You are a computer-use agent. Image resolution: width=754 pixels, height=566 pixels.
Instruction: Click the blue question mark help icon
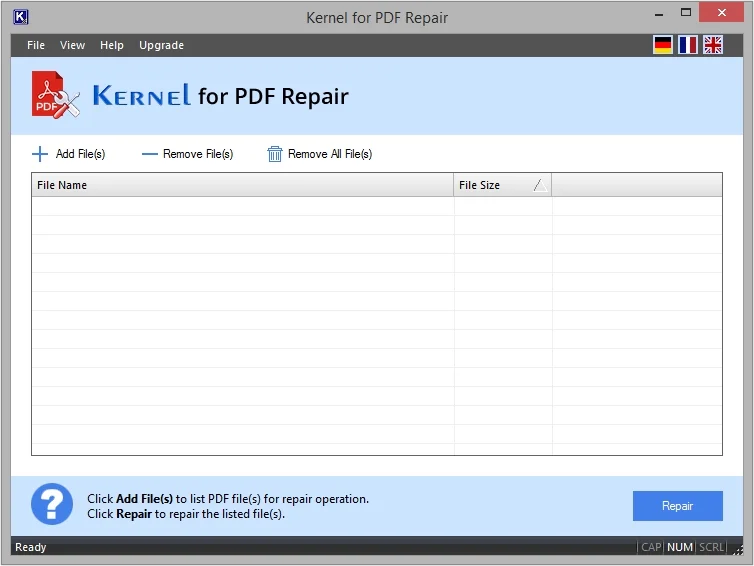pos(52,504)
